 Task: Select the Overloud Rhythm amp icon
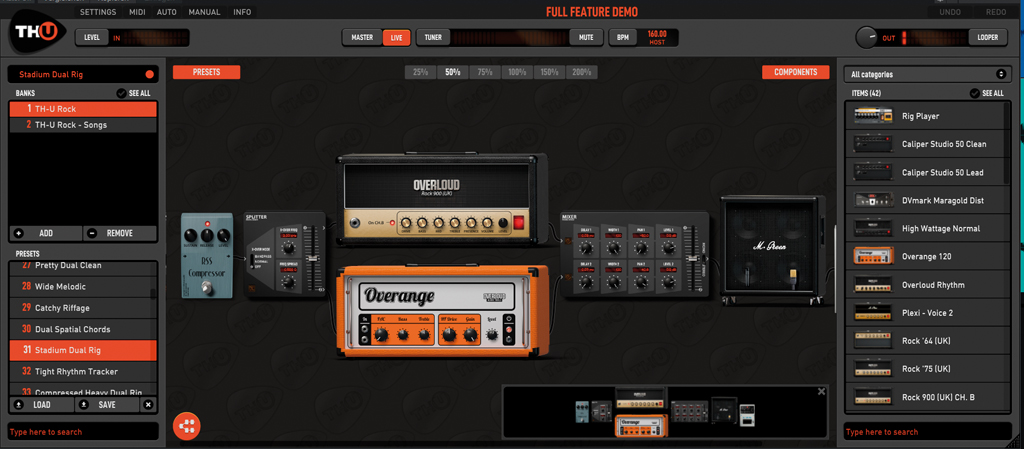(x=873, y=285)
